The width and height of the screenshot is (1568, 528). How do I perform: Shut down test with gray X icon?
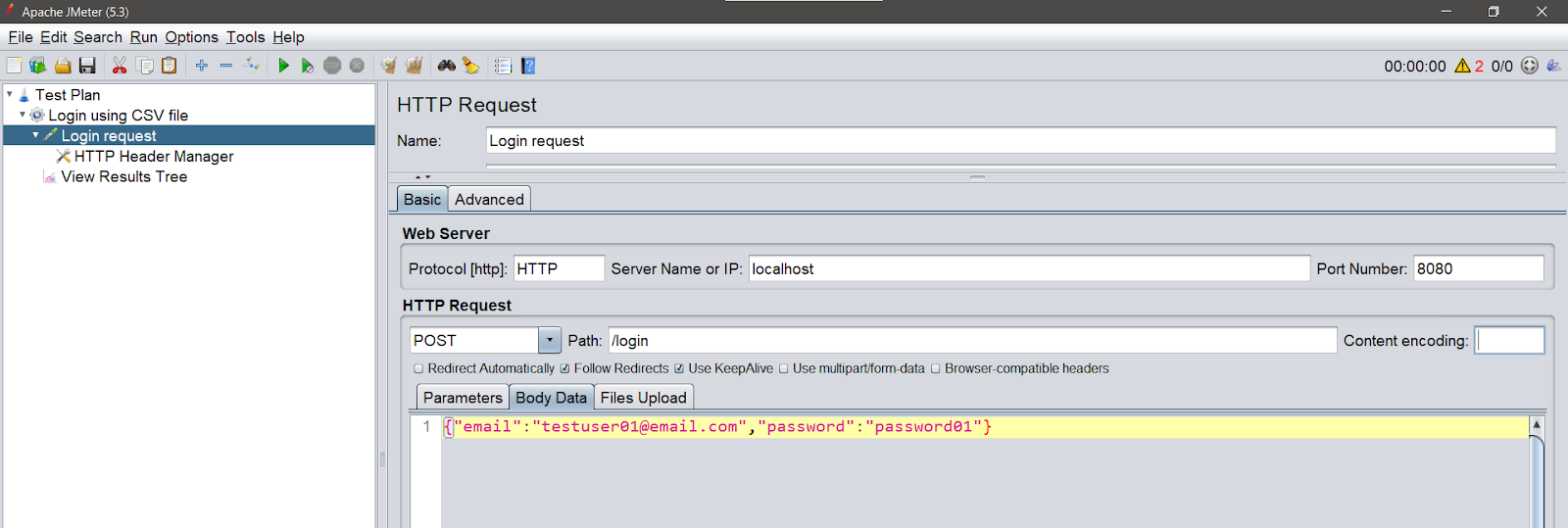(x=357, y=66)
